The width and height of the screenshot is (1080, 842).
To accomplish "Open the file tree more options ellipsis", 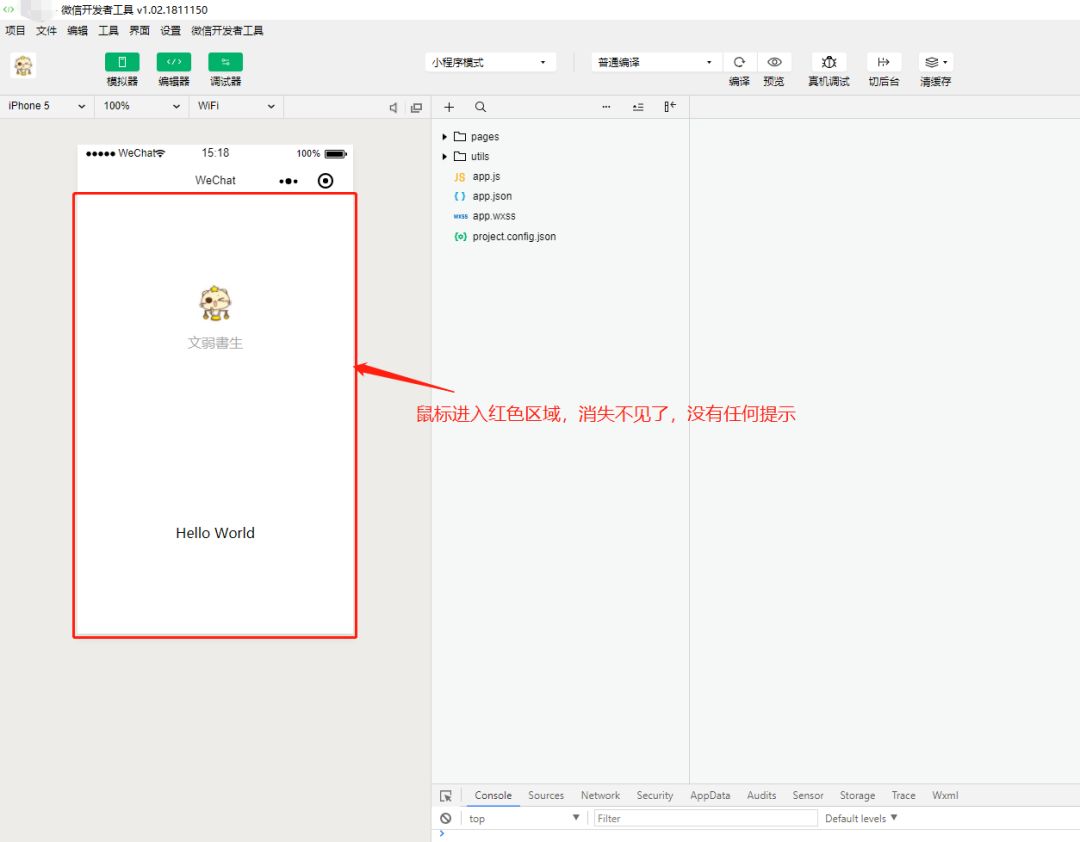I will 606,107.
